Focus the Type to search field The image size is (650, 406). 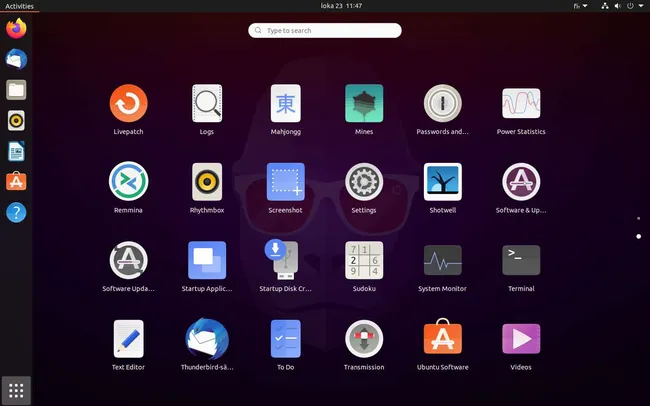[325, 30]
